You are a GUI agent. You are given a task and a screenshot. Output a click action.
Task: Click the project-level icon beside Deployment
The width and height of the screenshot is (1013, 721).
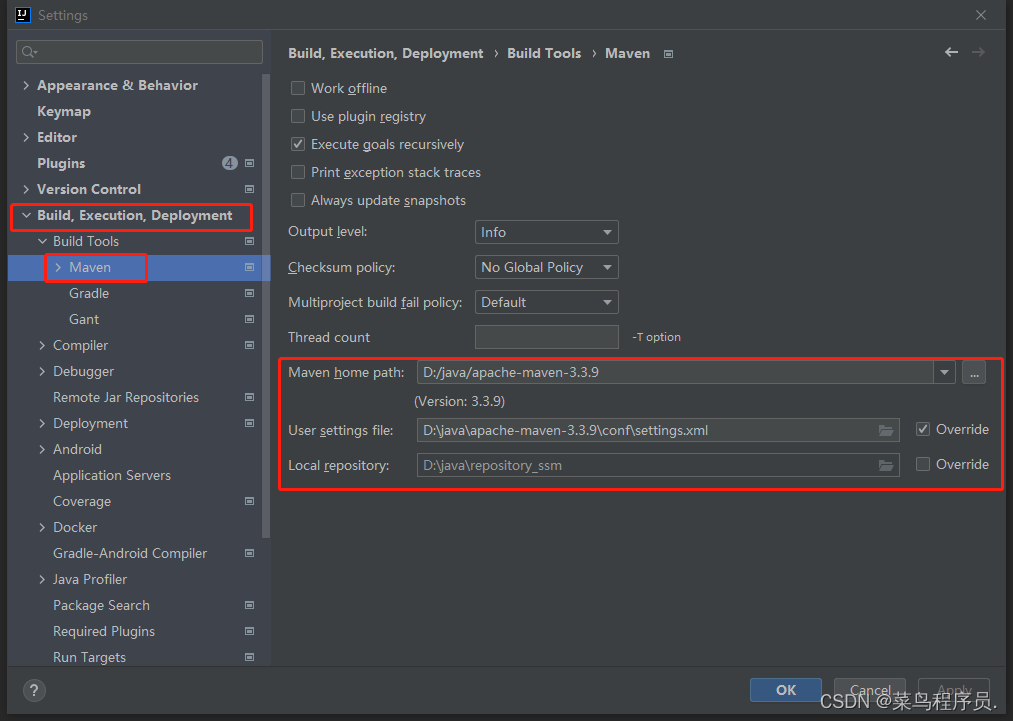pyautogui.click(x=249, y=423)
